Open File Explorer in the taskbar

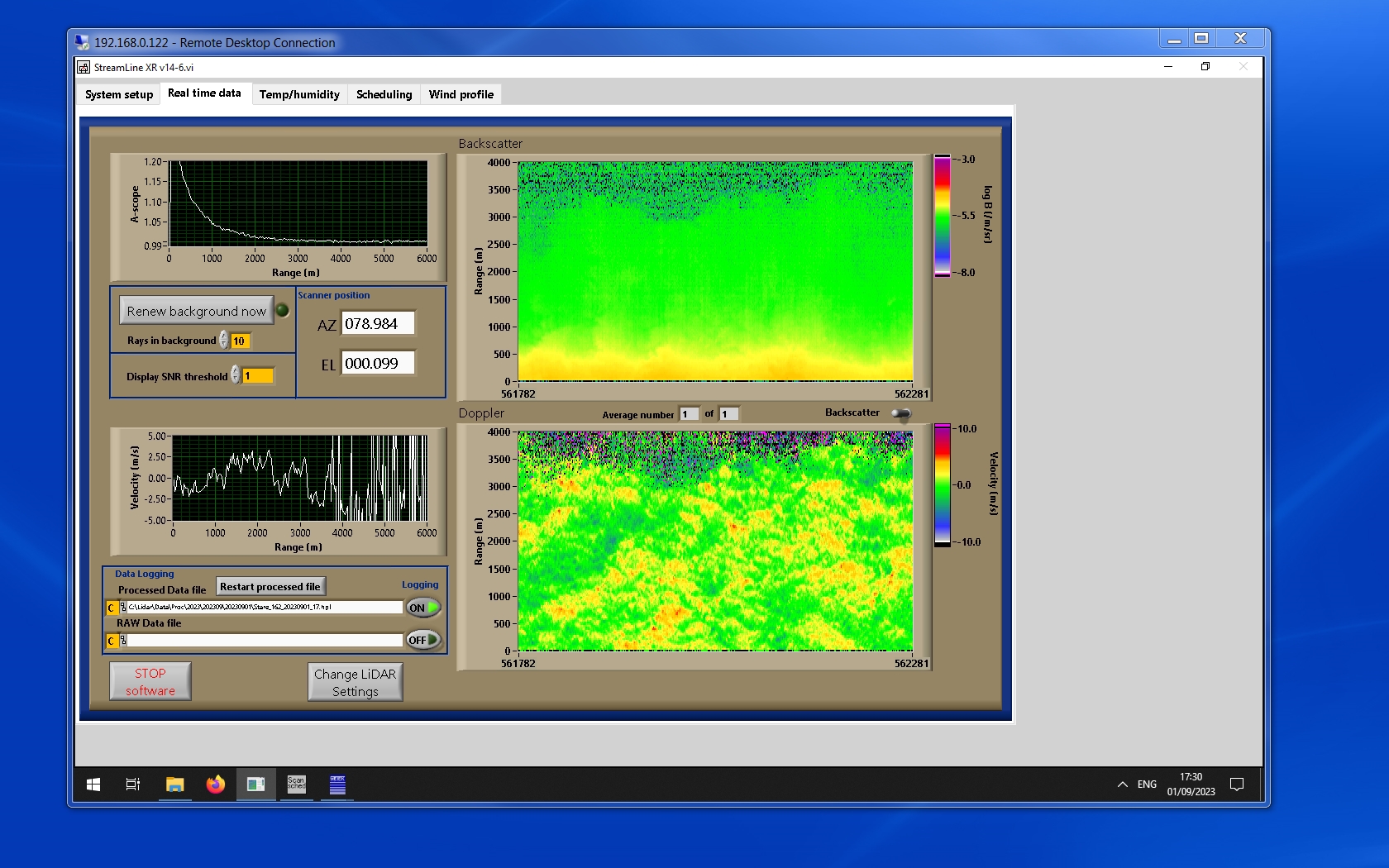174,785
